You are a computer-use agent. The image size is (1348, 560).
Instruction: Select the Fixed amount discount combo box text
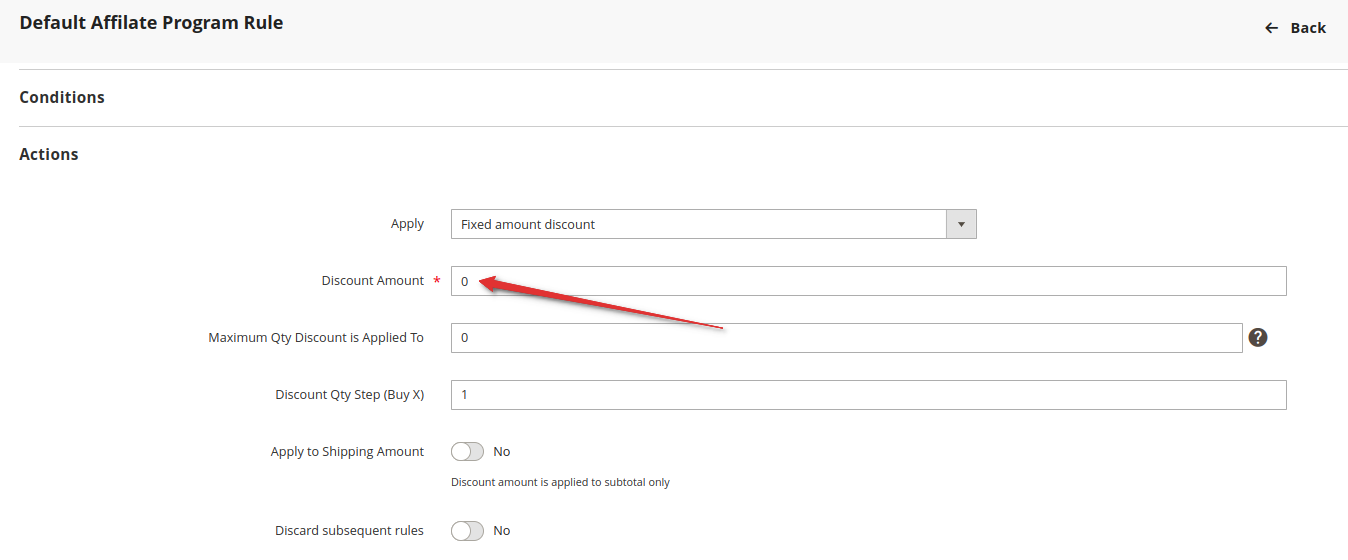point(528,224)
